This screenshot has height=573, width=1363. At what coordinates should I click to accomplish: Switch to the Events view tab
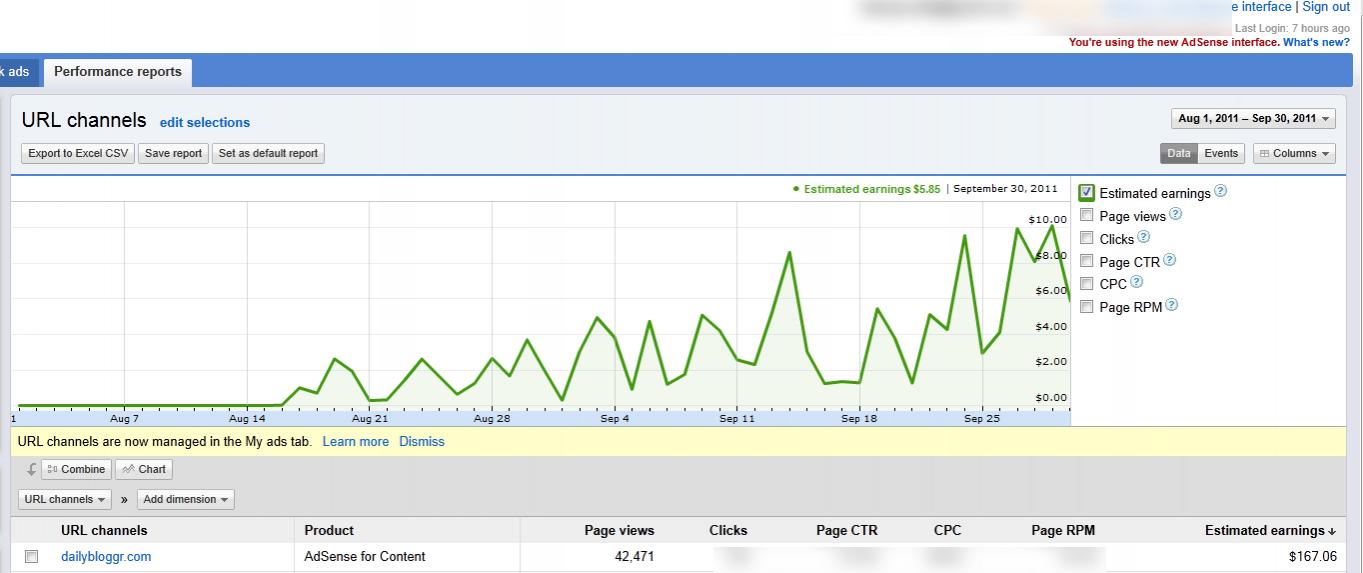[1221, 153]
